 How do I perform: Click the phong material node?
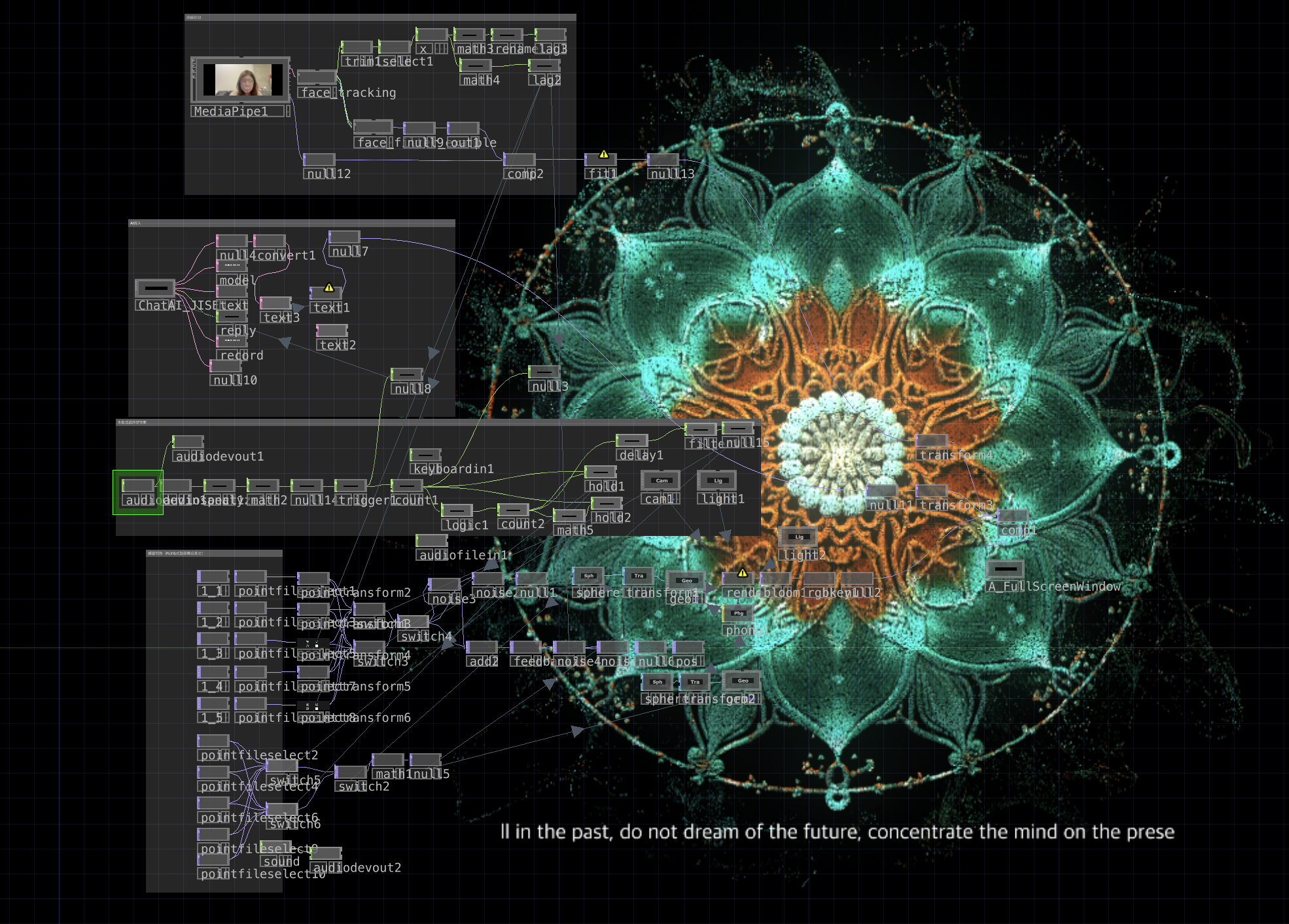click(738, 613)
